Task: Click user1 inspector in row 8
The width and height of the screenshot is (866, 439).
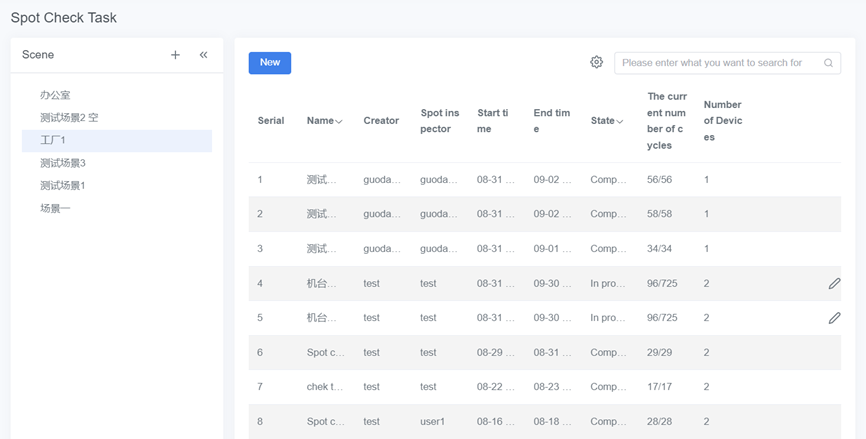Action: (x=434, y=422)
